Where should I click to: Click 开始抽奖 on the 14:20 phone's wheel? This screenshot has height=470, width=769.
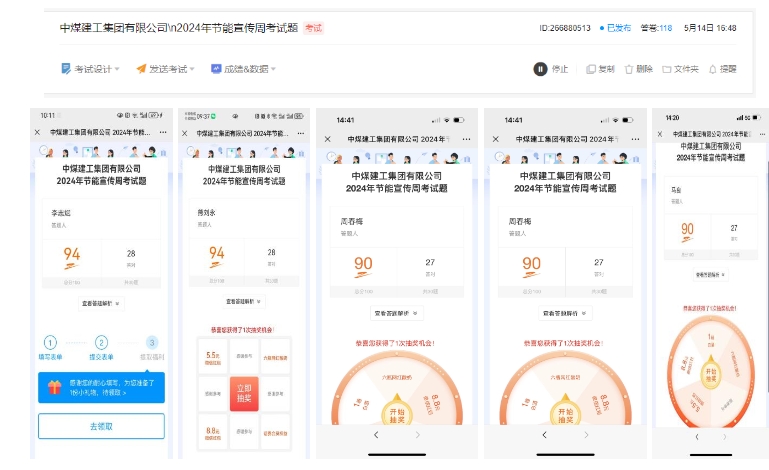tap(711, 375)
